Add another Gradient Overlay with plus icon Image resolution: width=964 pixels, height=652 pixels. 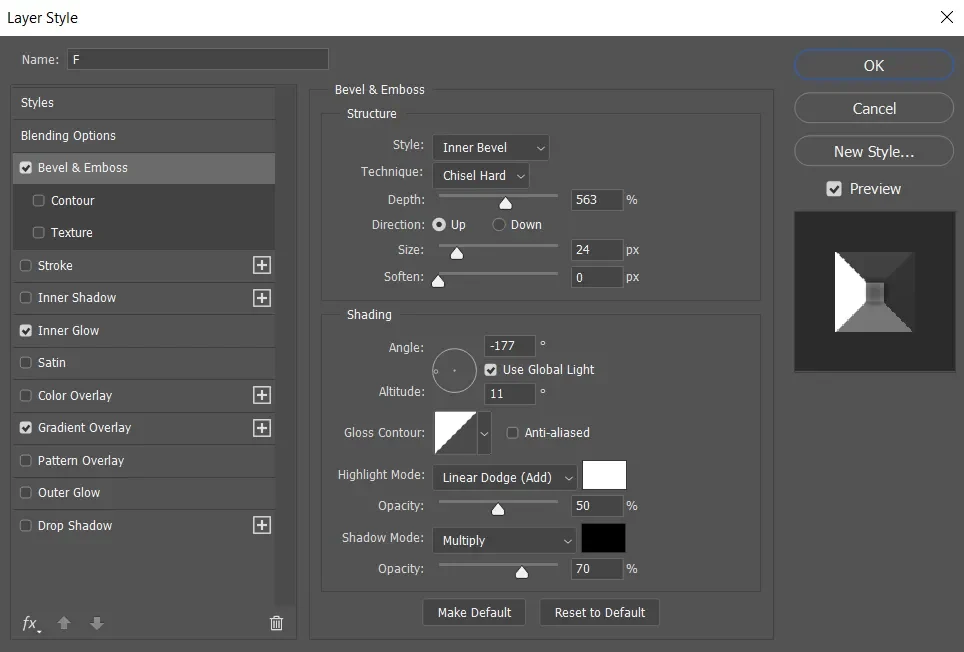262,428
